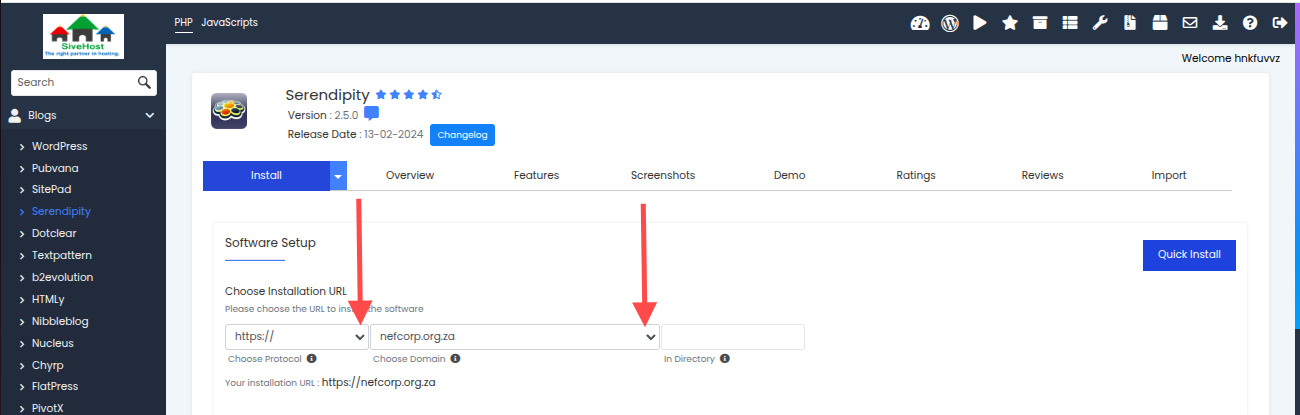
Task: Open settings wrench icon
Action: pos(1100,22)
